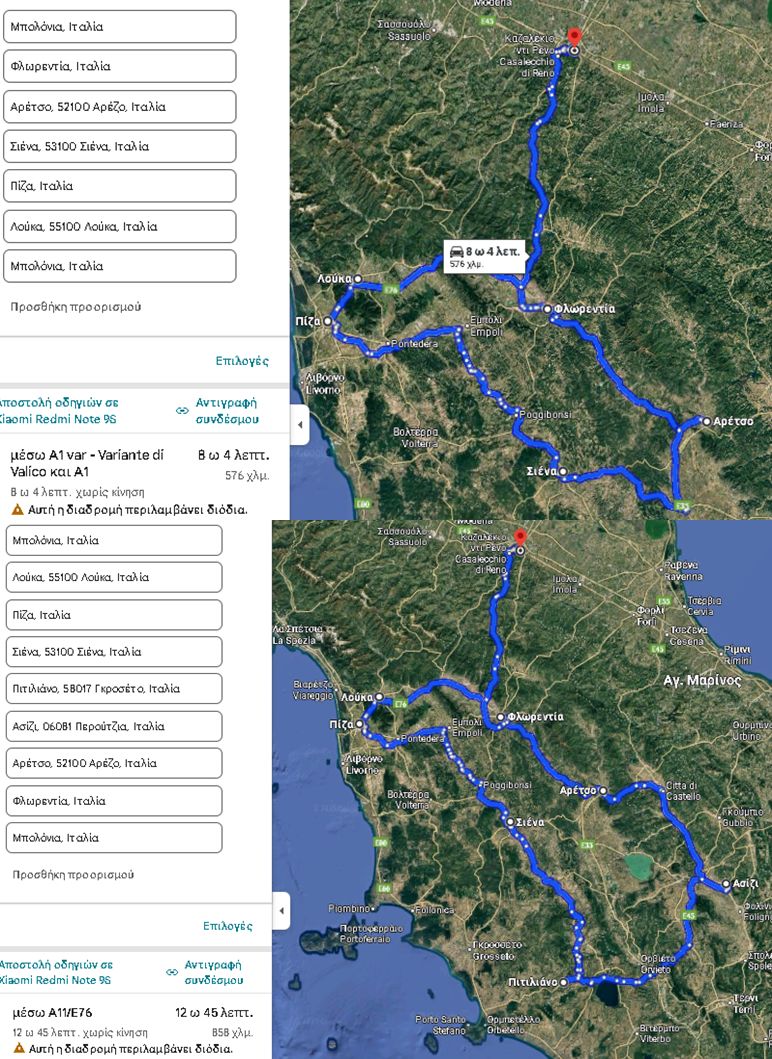Click link icon above the A1 var route summary
Viewport: 772px width, 1059px height.
(182, 410)
